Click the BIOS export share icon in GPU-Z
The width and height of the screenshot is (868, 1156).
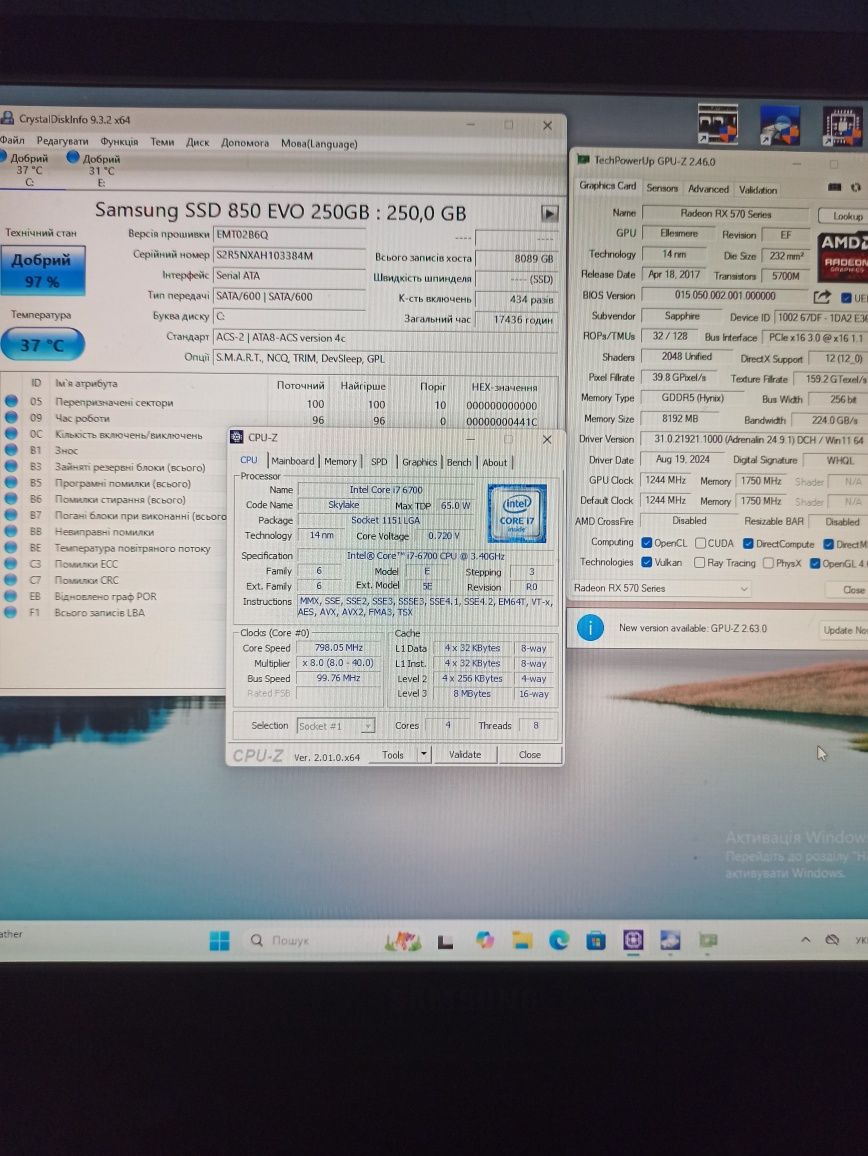(821, 296)
